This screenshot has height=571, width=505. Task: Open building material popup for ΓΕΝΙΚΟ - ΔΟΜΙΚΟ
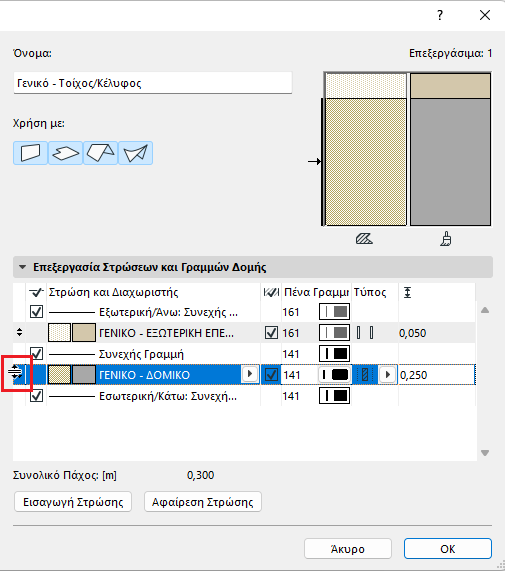(250, 374)
